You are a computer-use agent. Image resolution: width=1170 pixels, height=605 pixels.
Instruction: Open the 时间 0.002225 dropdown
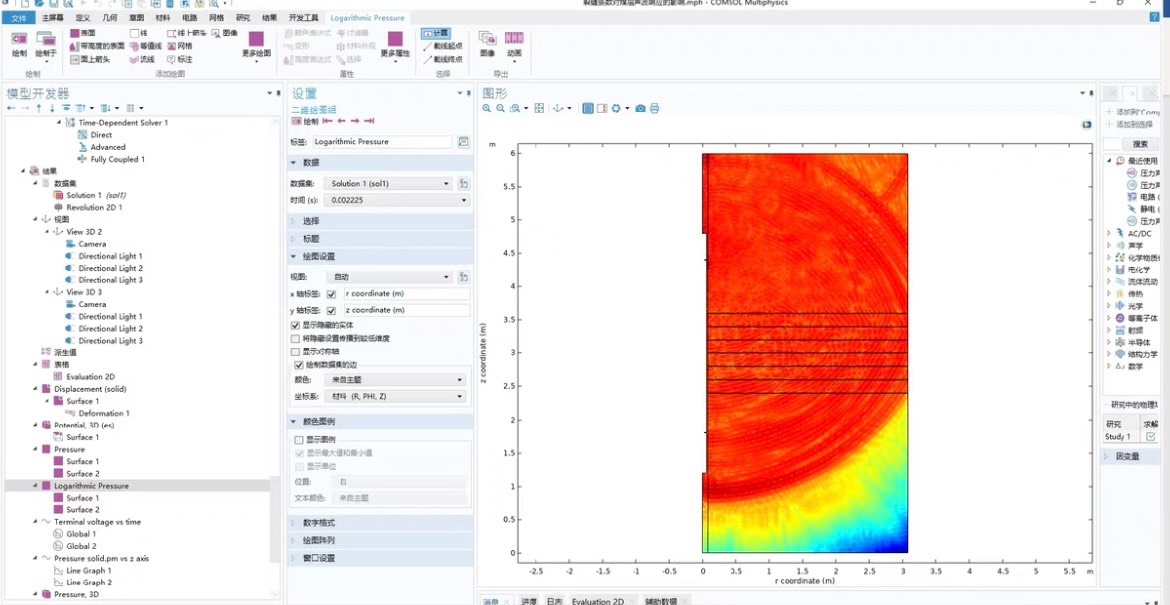pyautogui.click(x=398, y=200)
